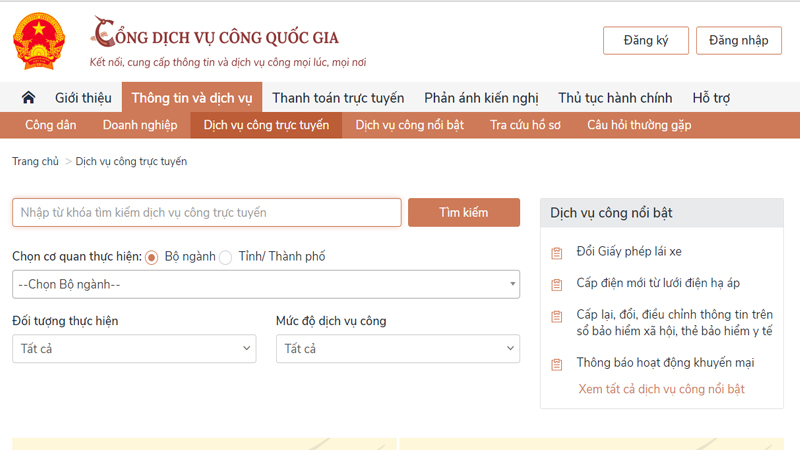Open the Thanh toán trực tuyến menu
The width and height of the screenshot is (800, 450).
coord(338,98)
